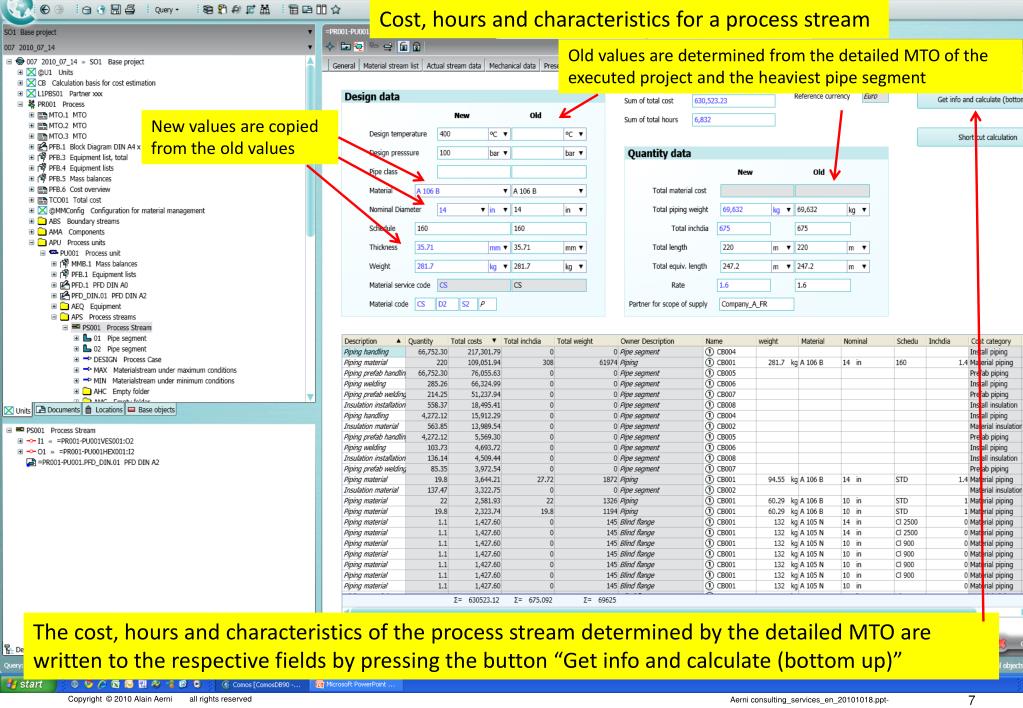Open the New total piping weight kg dropdown
The height and width of the screenshot is (708, 1023).
[x=788, y=209]
